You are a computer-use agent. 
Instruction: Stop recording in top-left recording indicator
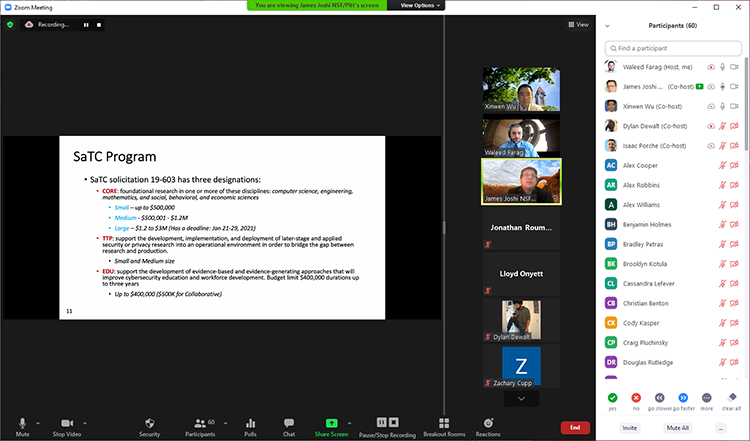click(x=99, y=25)
